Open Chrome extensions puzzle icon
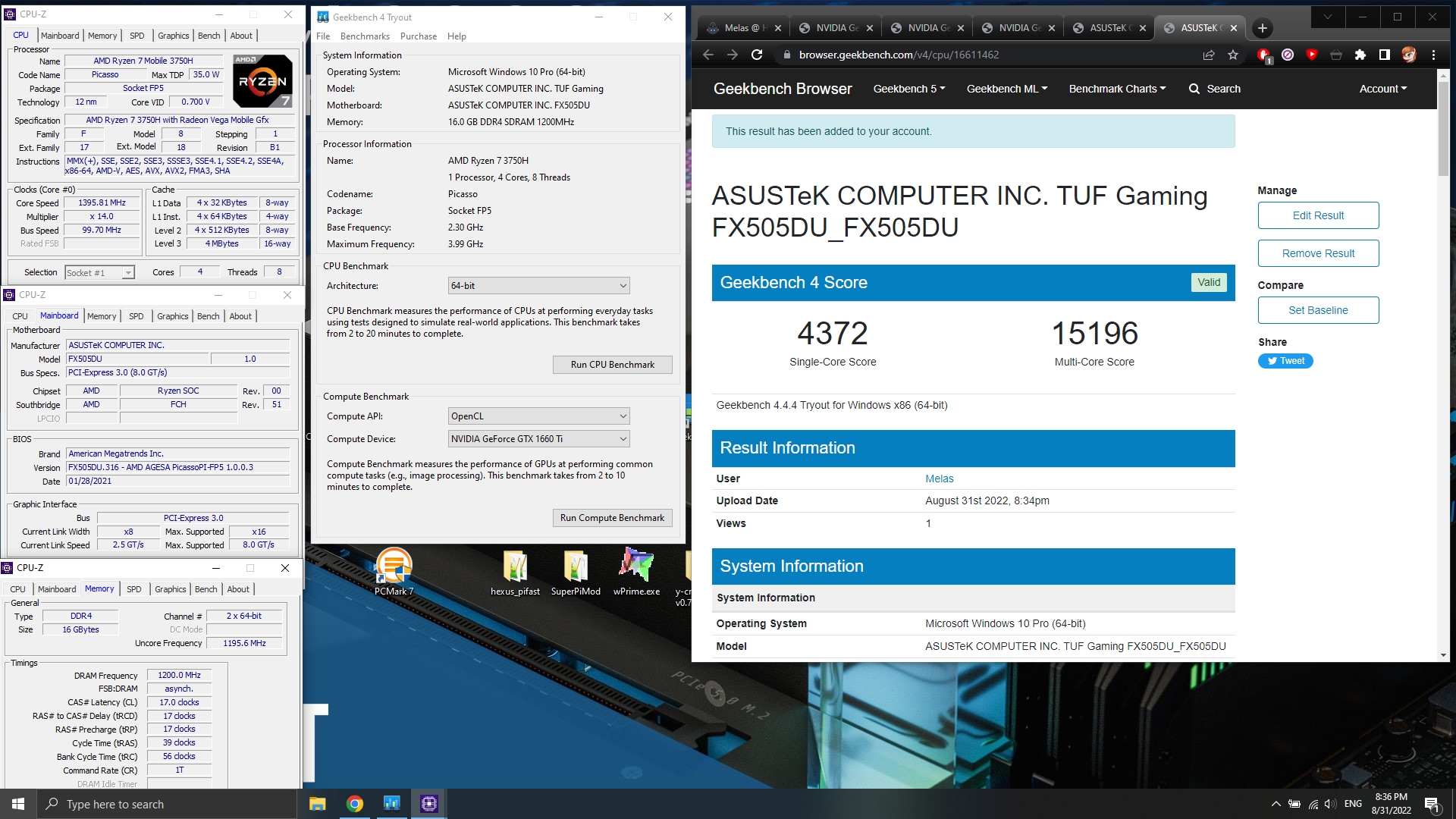The height and width of the screenshot is (819, 1456). tap(1360, 55)
